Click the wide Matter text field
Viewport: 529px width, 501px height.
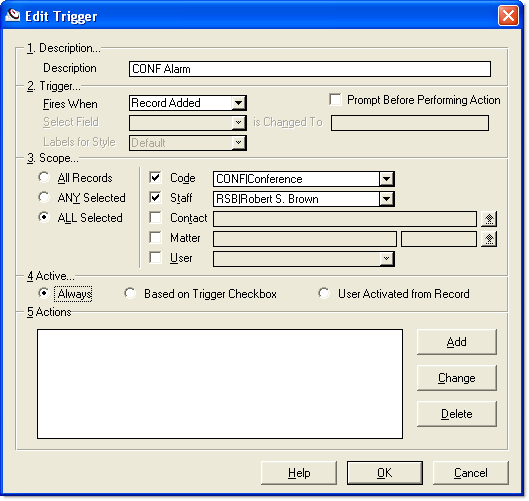pos(305,239)
